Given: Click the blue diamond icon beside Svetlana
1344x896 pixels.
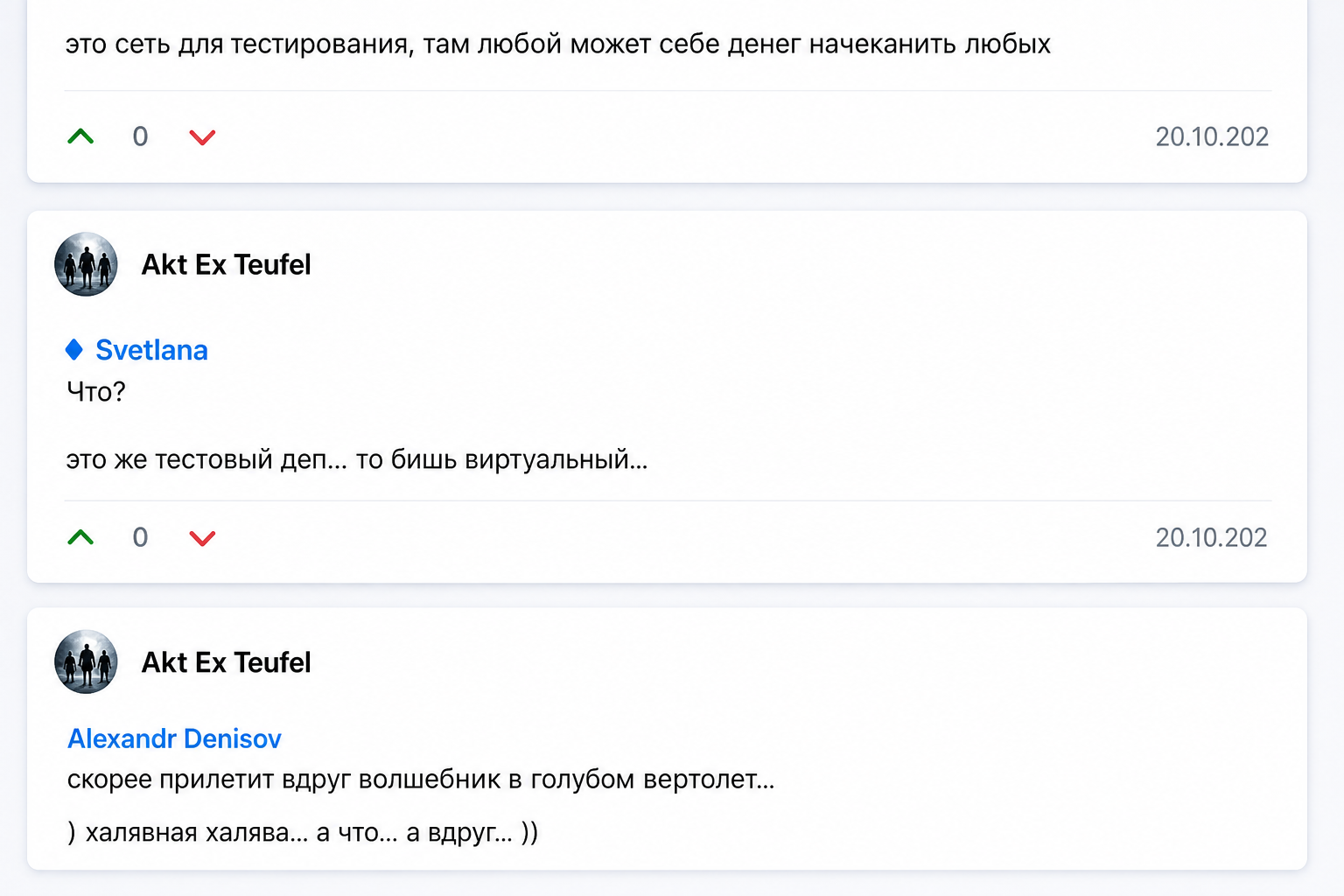Looking at the screenshot, I should [74, 350].
